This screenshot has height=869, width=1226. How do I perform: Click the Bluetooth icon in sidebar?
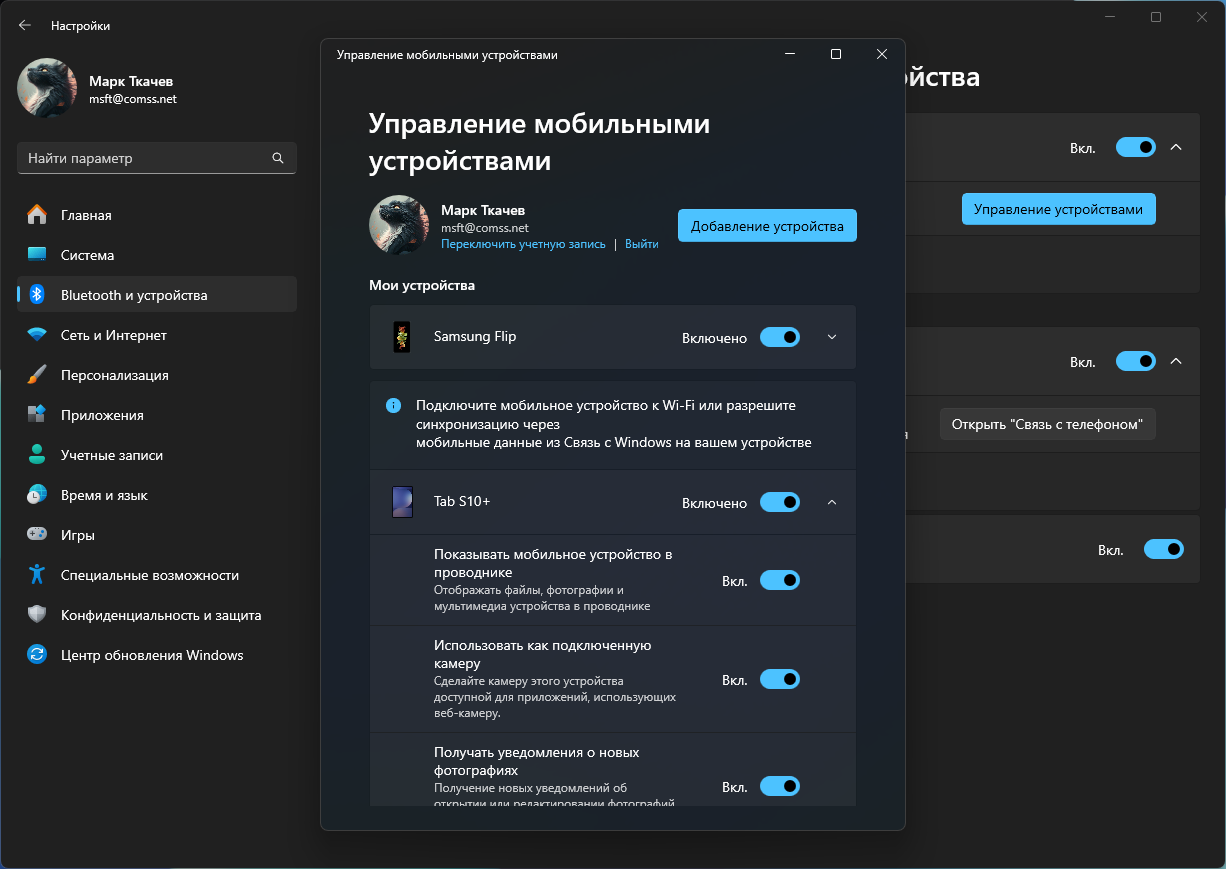(37, 295)
